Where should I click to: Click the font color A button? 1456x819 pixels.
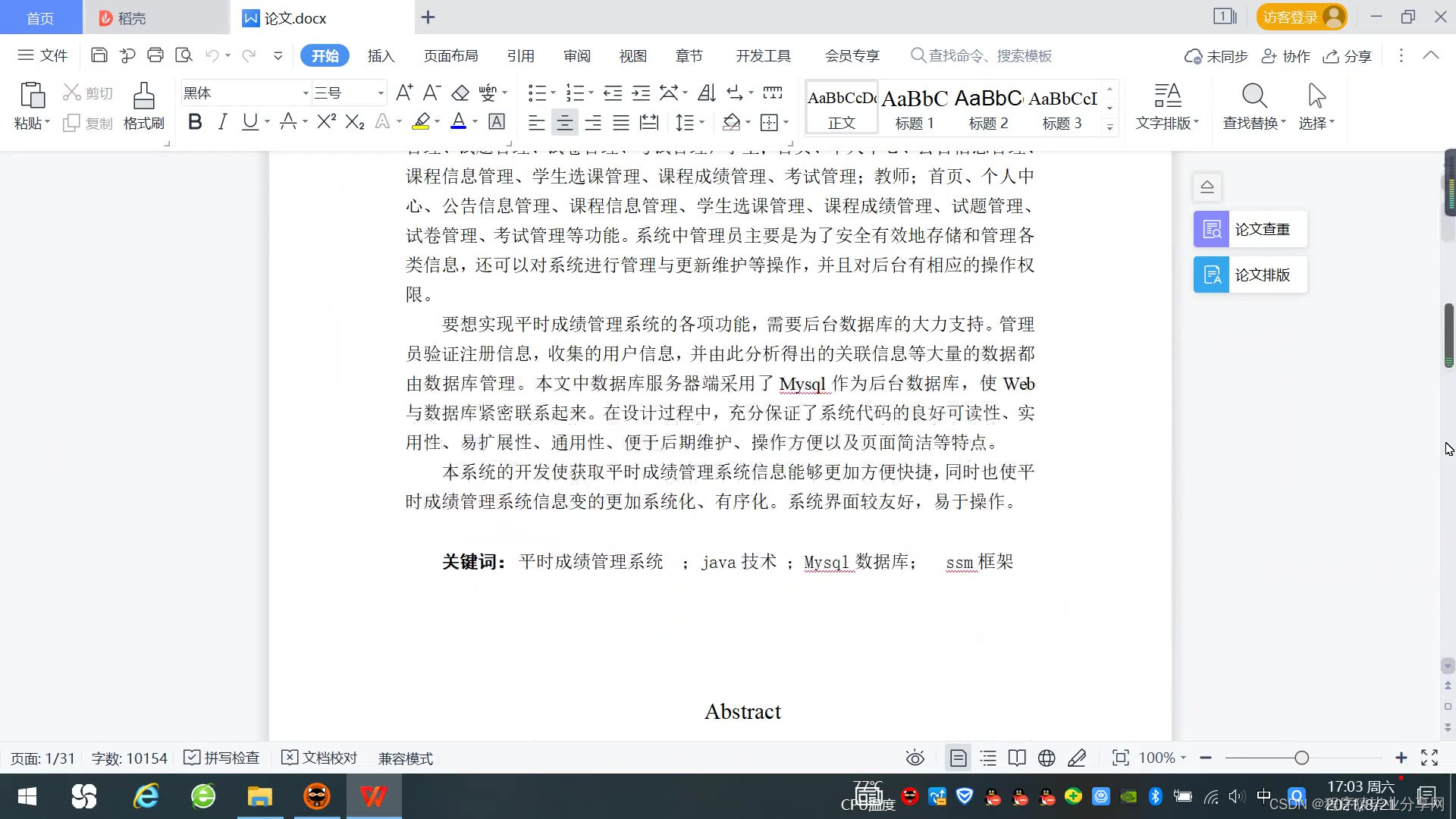point(459,121)
